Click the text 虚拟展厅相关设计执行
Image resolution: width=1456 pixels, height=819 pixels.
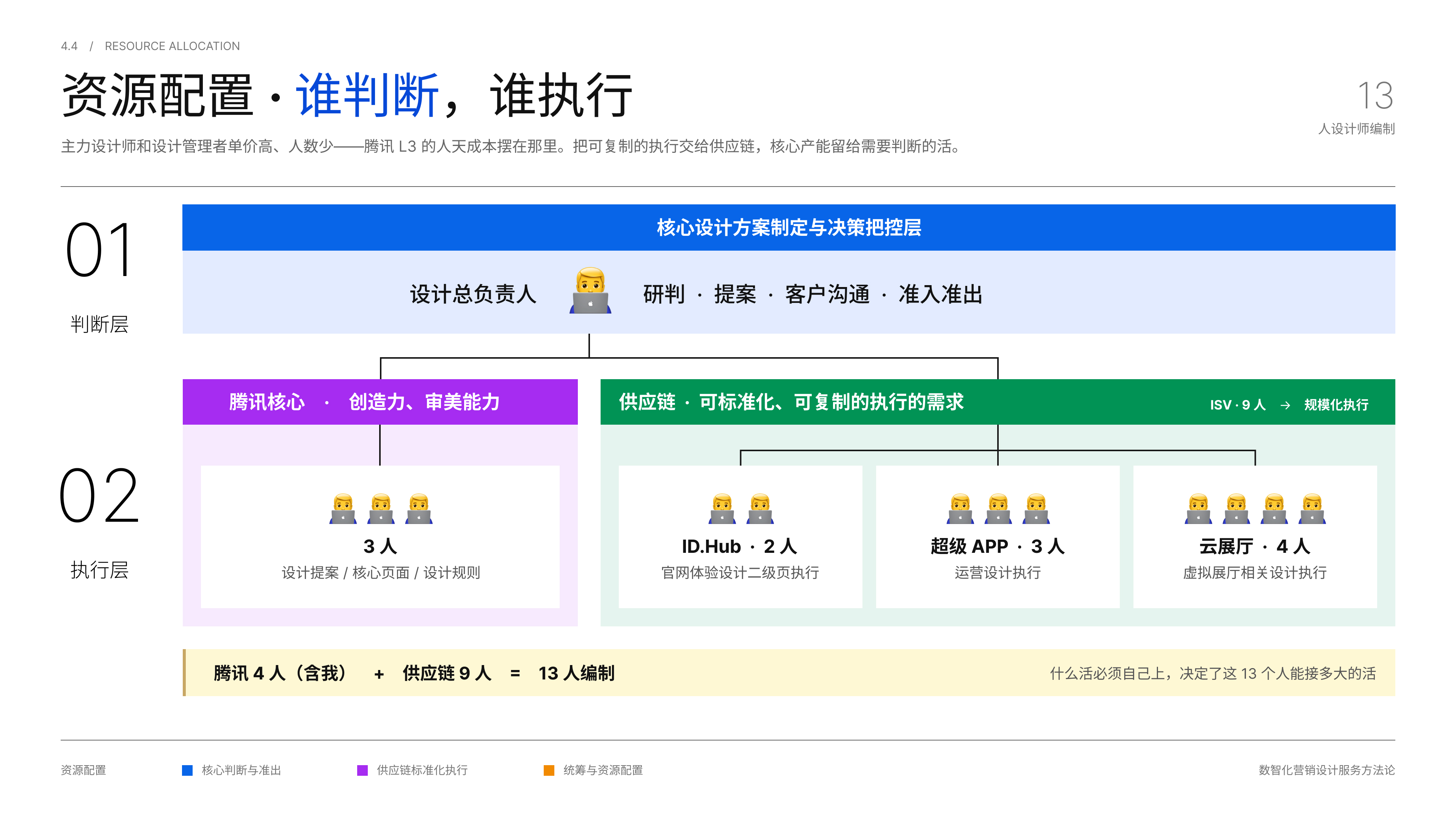[x=1255, y=573]
